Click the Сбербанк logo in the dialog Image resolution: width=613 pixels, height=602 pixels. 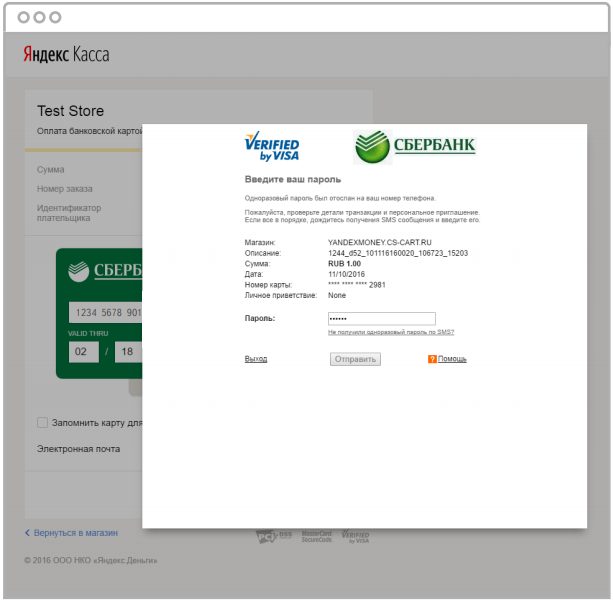coord(414,147)
